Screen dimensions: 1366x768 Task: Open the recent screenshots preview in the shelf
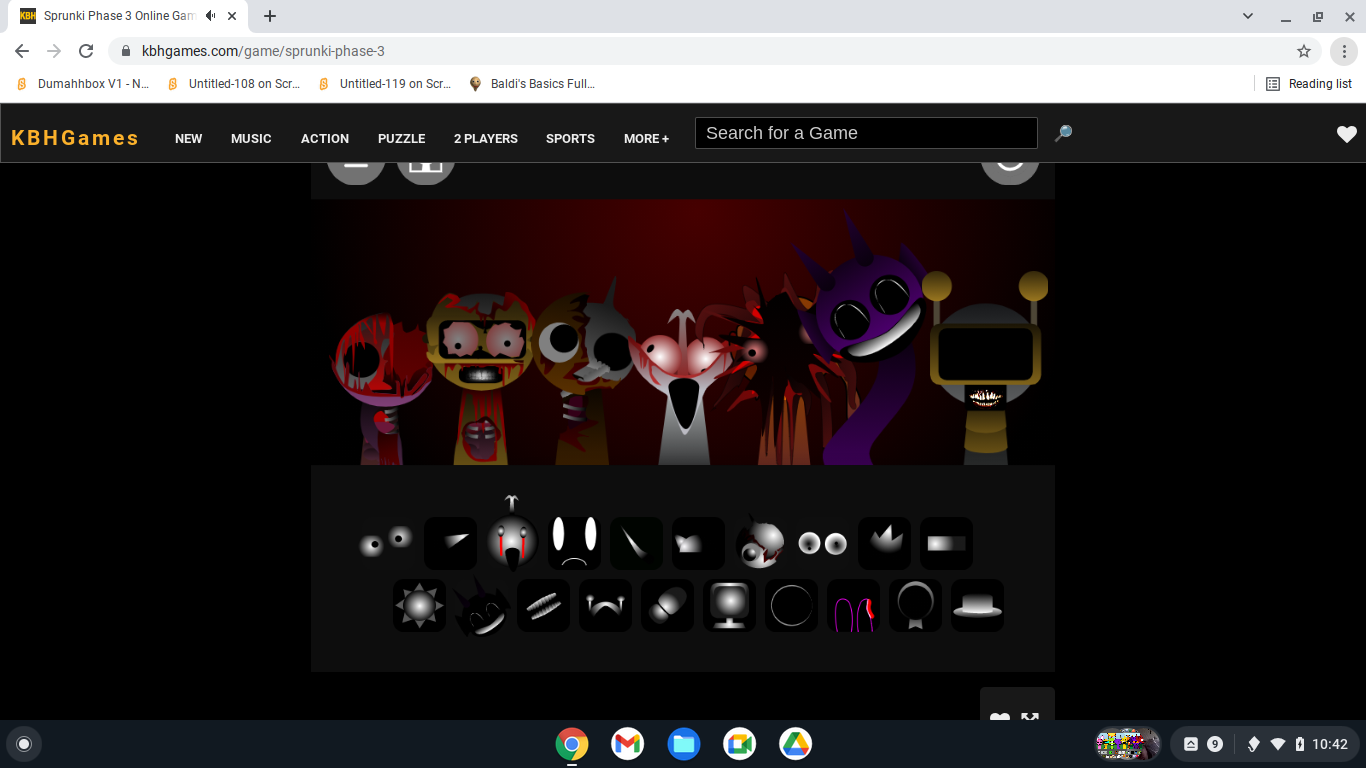point(1128,744)
